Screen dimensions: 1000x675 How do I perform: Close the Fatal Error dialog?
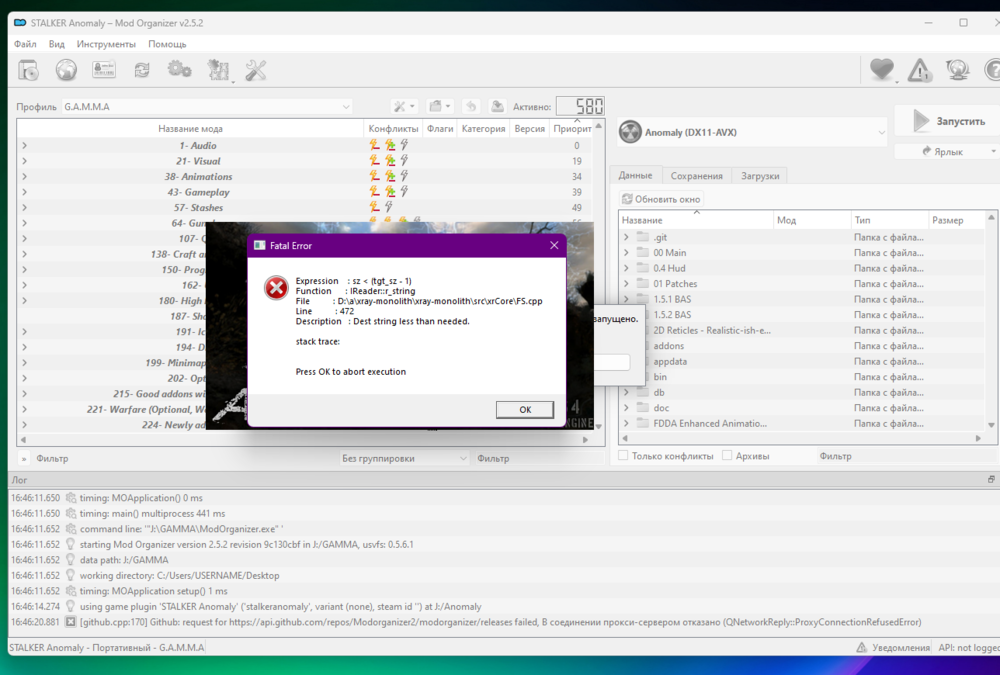[554, 245]
